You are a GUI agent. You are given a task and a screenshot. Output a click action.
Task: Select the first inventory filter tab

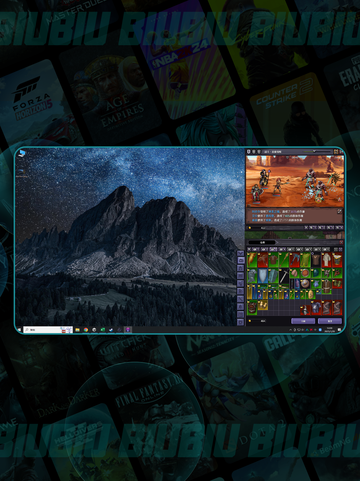256,249
